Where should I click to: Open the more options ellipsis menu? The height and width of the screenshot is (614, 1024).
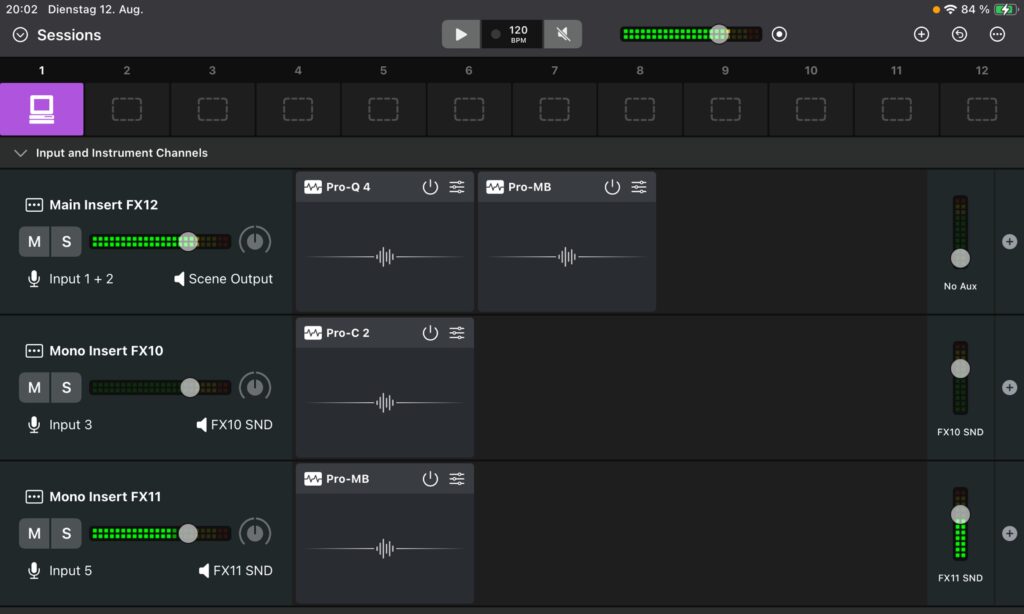[997, 34]
